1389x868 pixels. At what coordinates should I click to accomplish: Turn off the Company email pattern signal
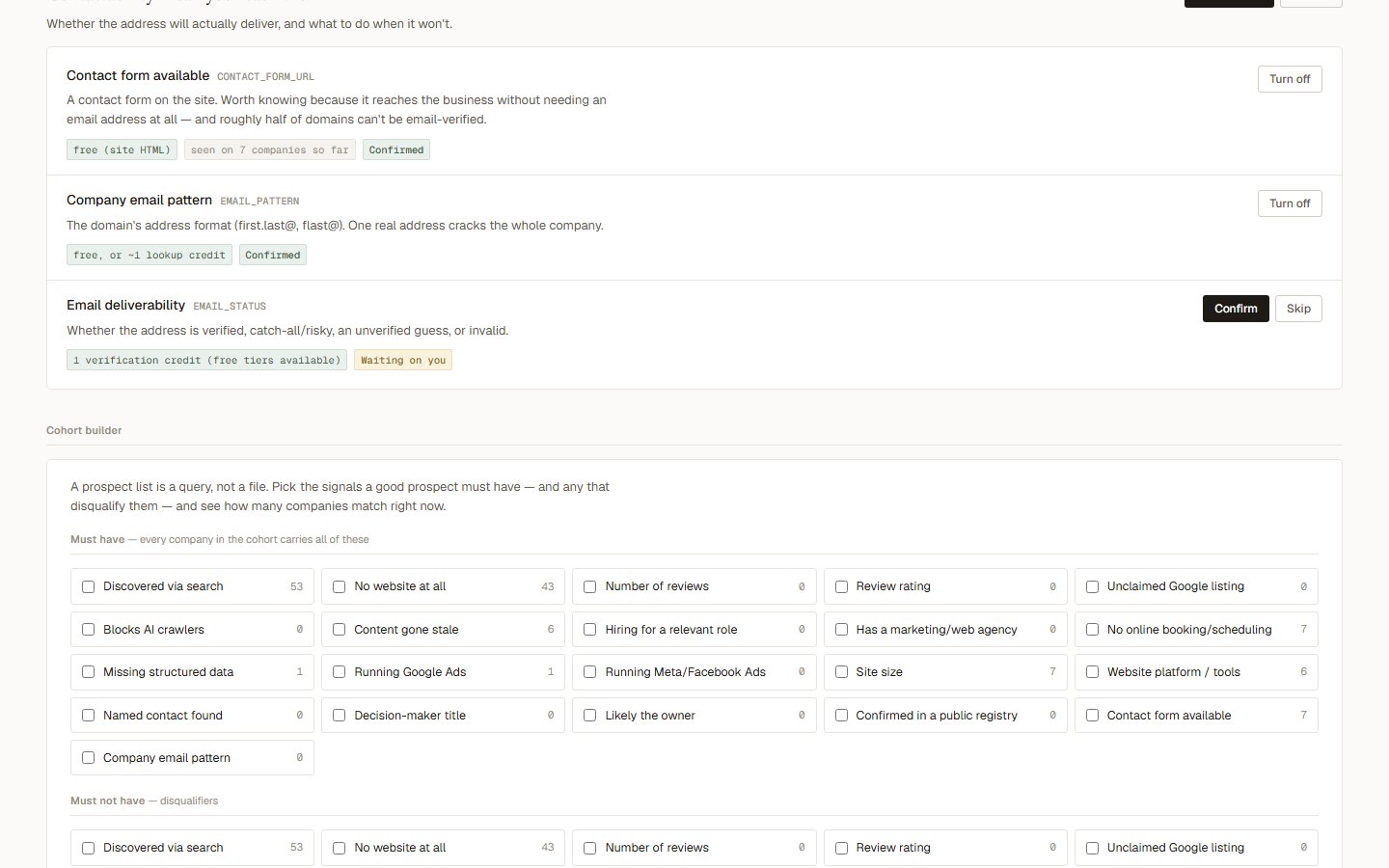(1290, 203)
